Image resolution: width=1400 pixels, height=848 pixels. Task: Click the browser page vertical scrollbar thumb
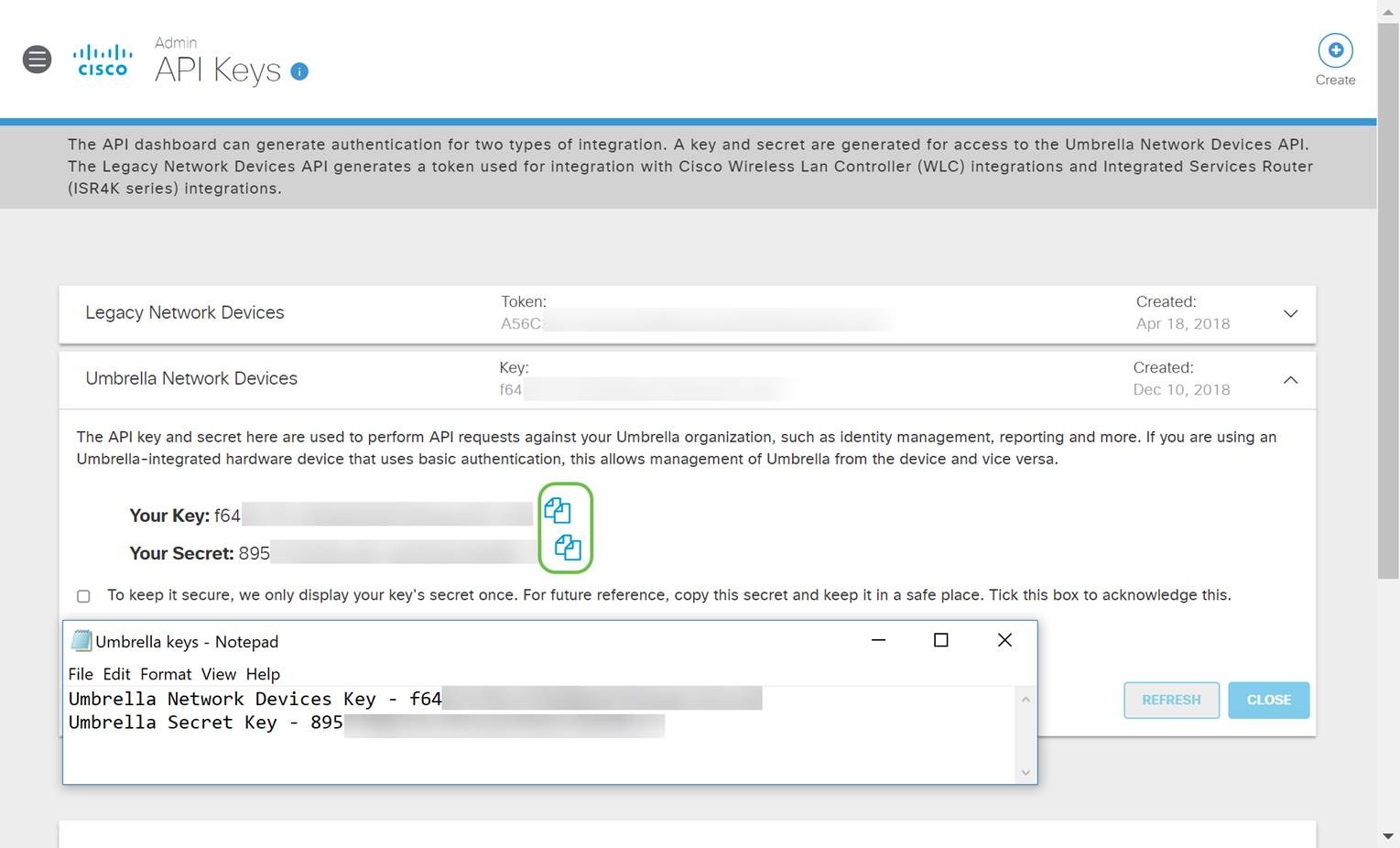pos(1388,300)
